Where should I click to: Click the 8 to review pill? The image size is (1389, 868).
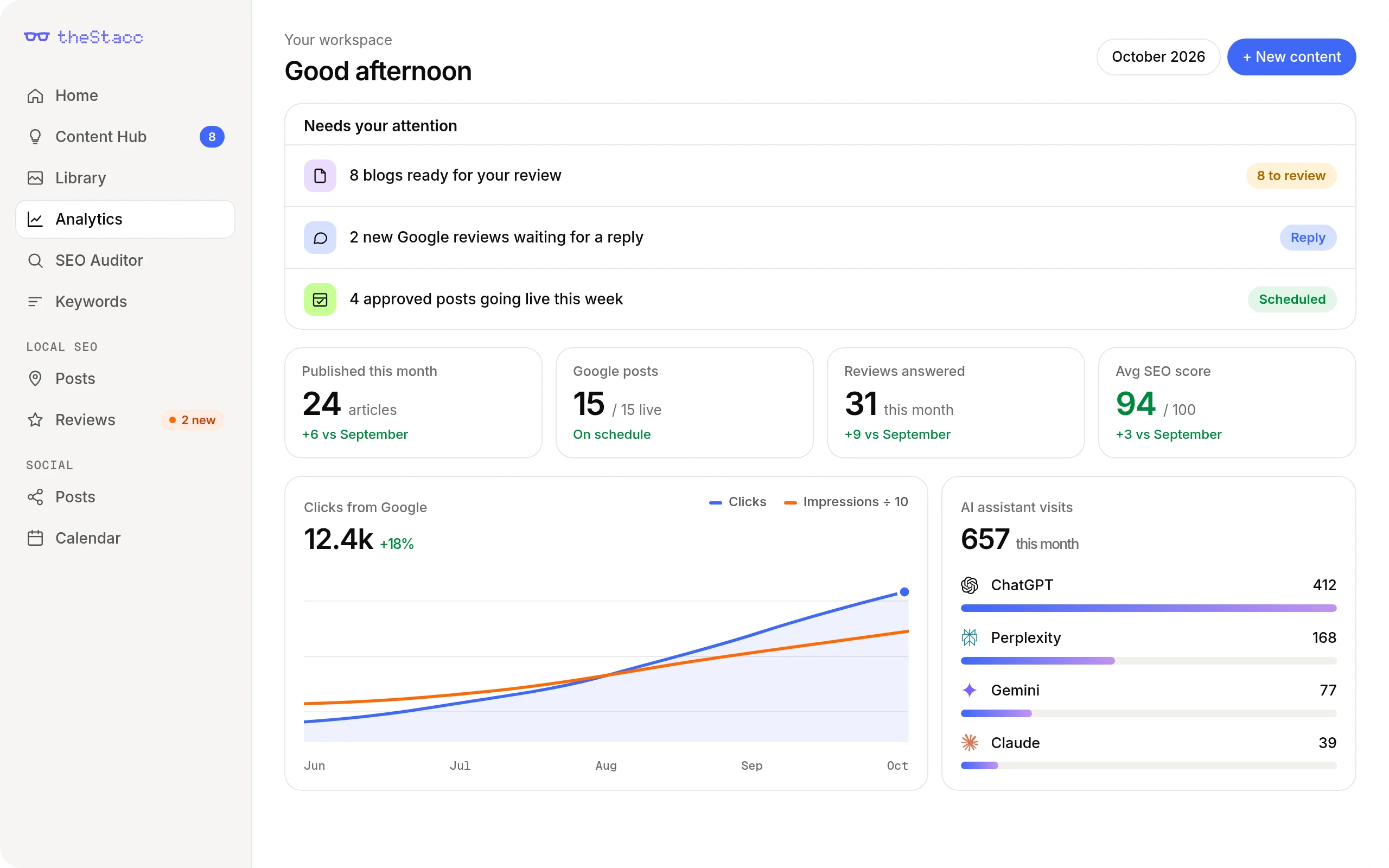pyautogui.click(x=1291, y=176)
